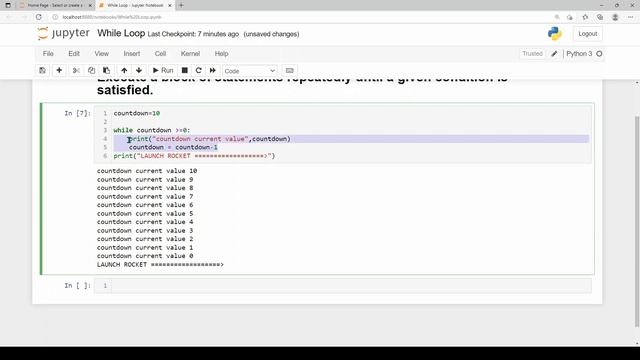Viewport: 640px width, 360px height.
Task: Restart kernel and run all cells icon
Action: [213, 71]
